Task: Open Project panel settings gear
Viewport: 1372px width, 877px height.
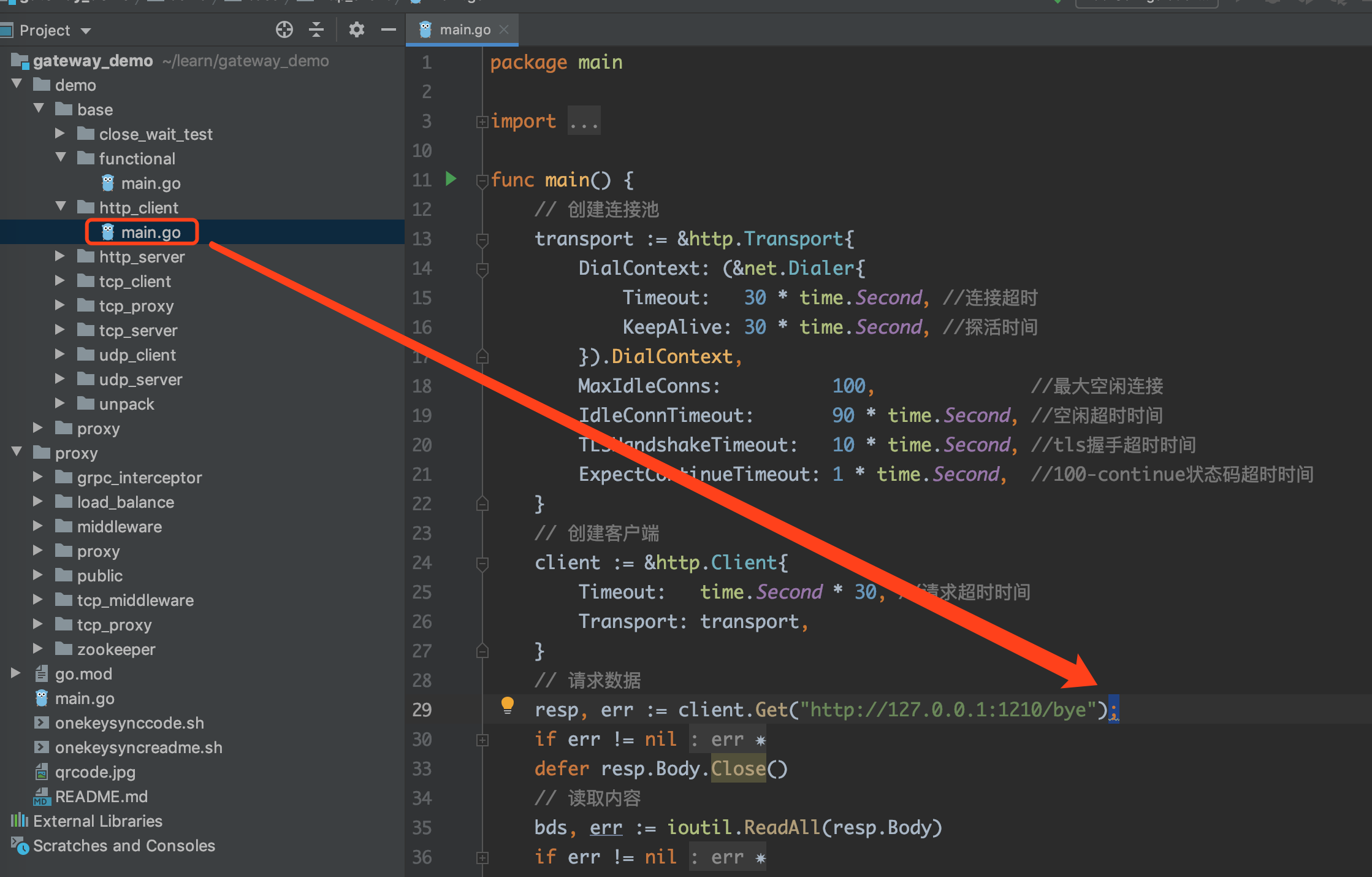Action: pyautogui.click(x=356, y=29)
